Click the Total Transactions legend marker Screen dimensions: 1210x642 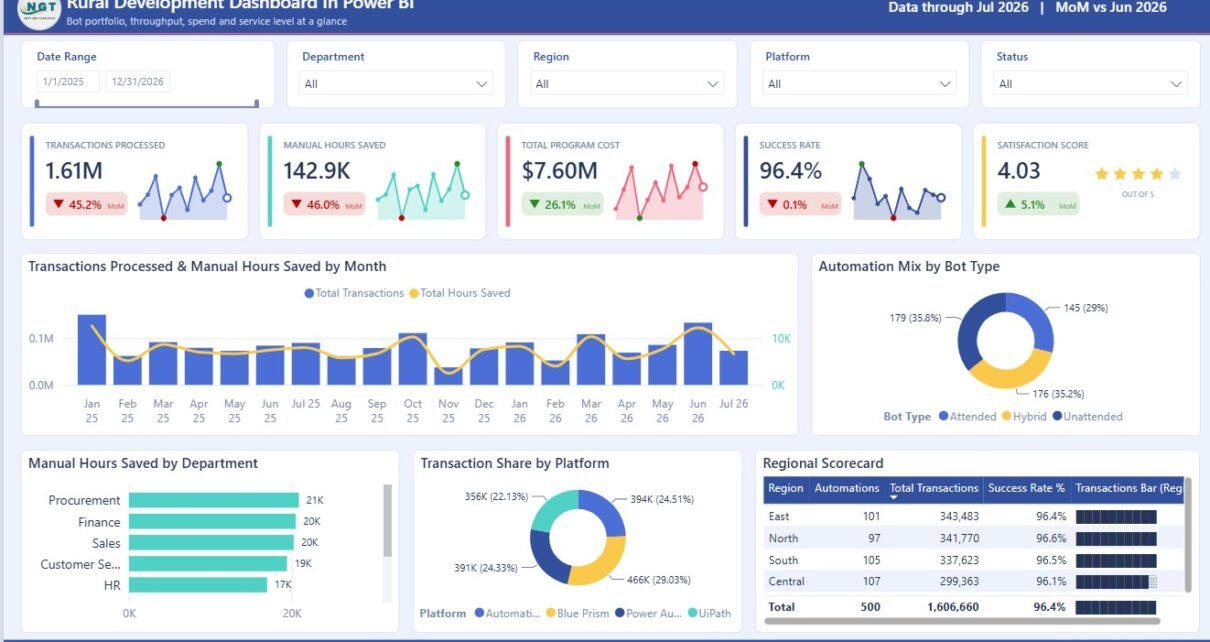(x=308, y=293)
